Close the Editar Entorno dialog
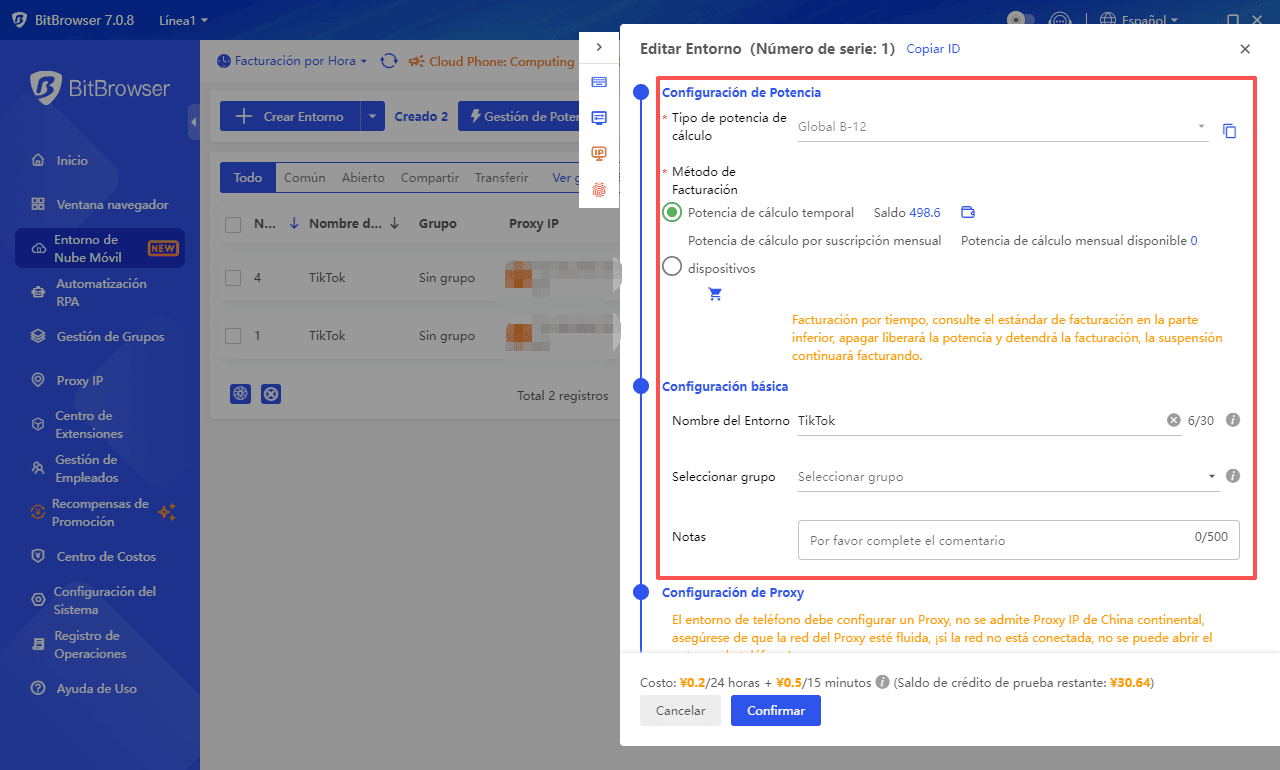 pos(1245,49)
